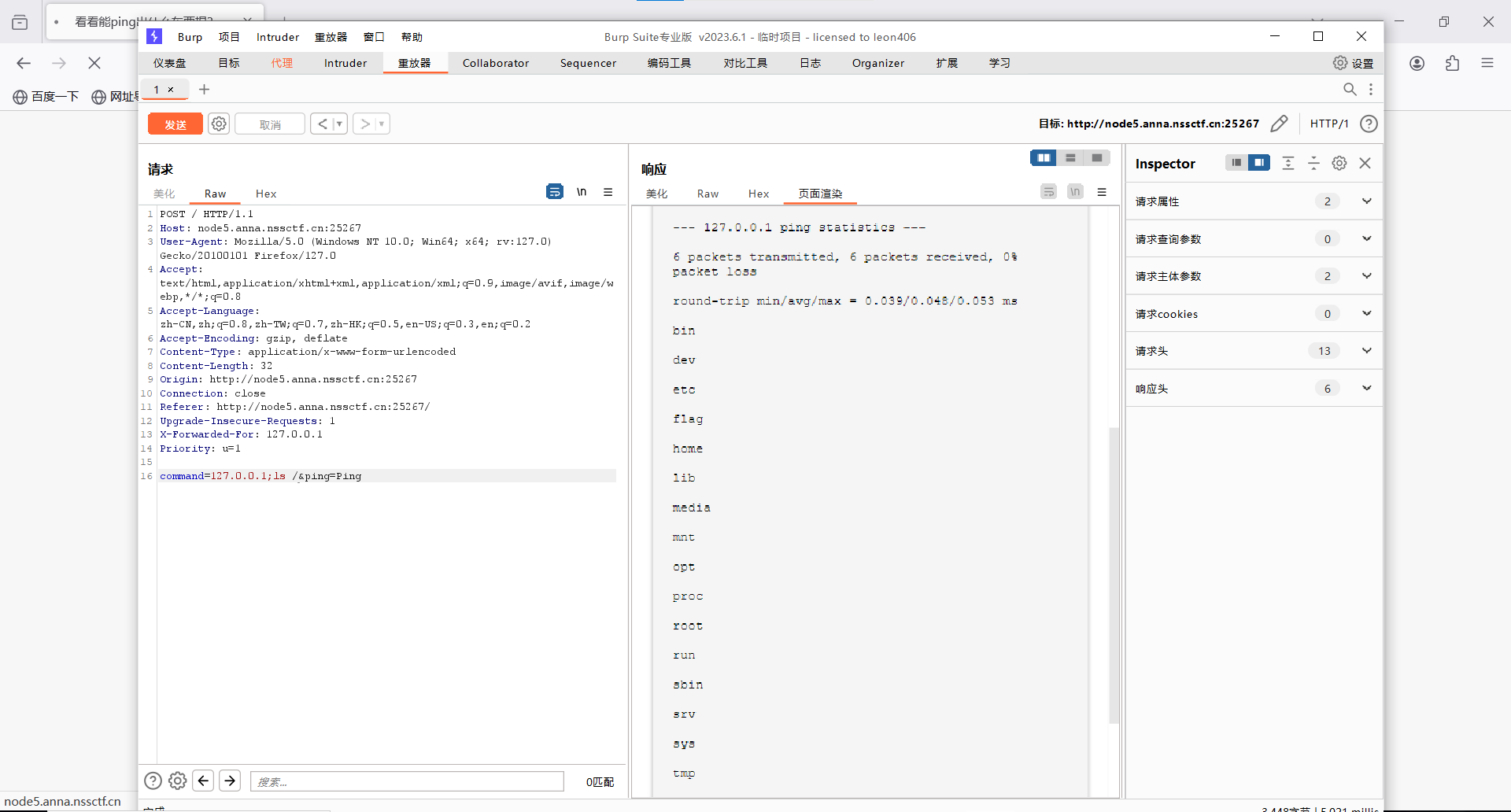Click the 发送 send button
1511x812 pixels.
[x=175, y=124]
